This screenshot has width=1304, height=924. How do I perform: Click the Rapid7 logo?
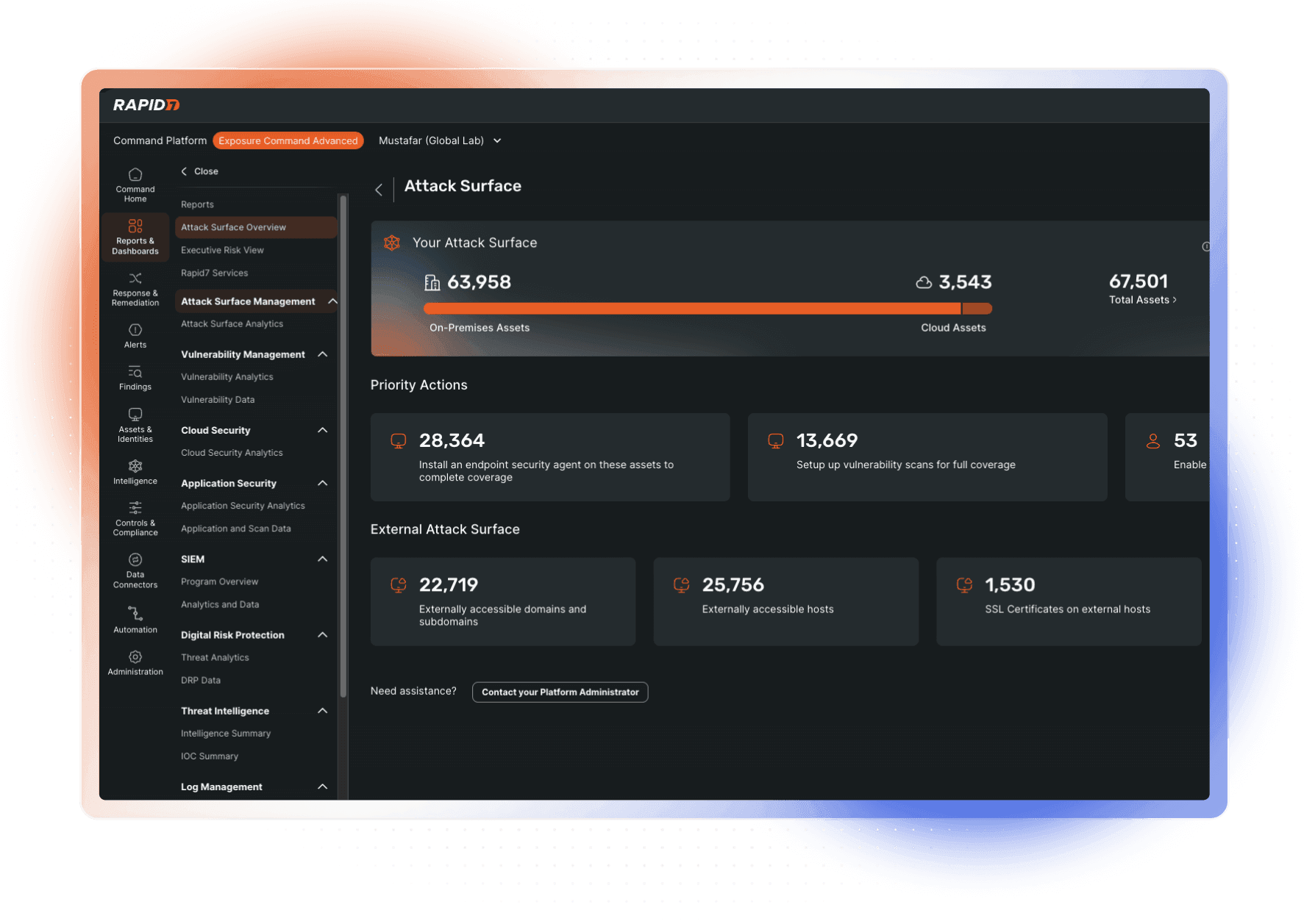(146, 105)
